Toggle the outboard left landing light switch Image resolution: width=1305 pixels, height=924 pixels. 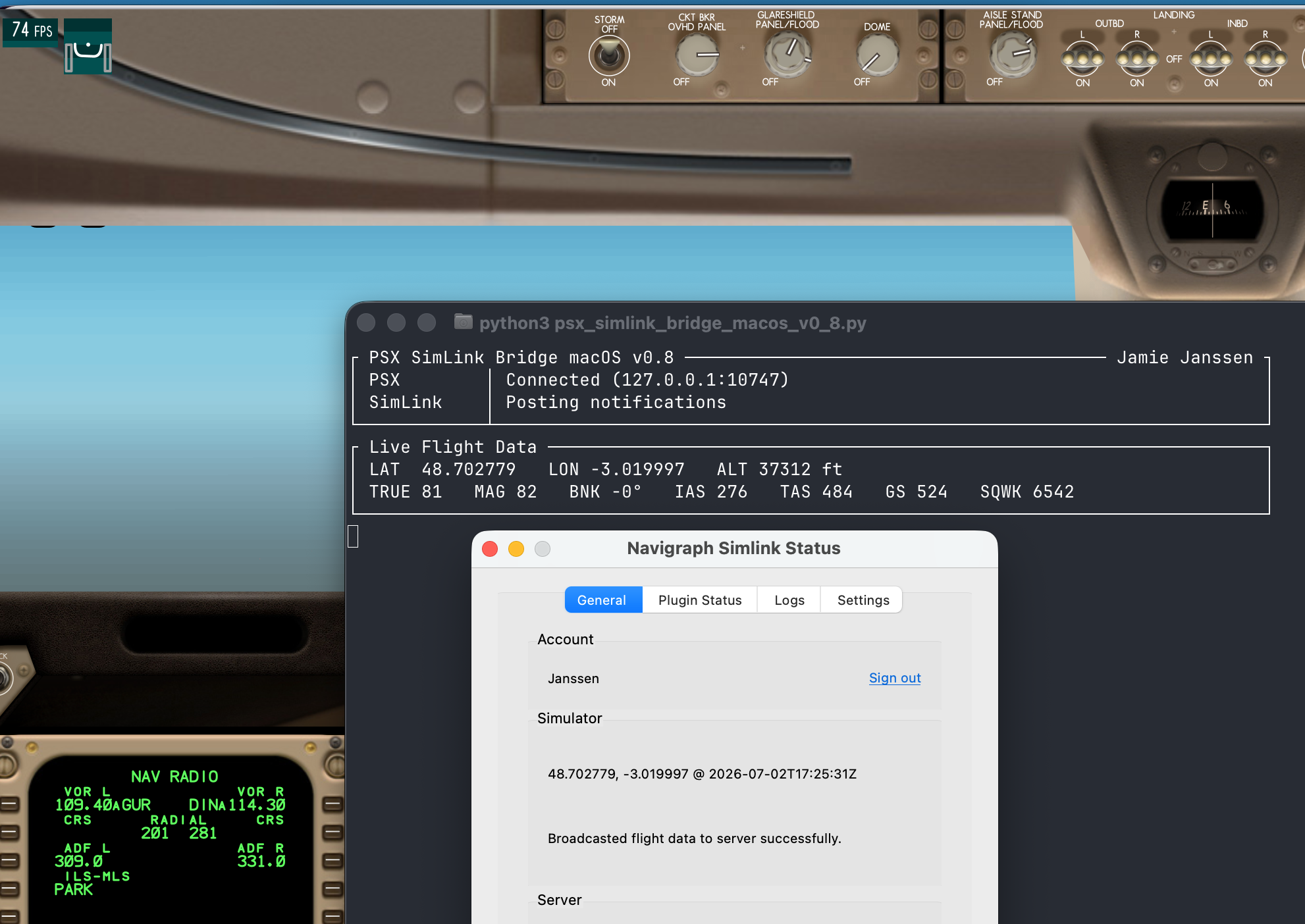tap(1082, 60)
